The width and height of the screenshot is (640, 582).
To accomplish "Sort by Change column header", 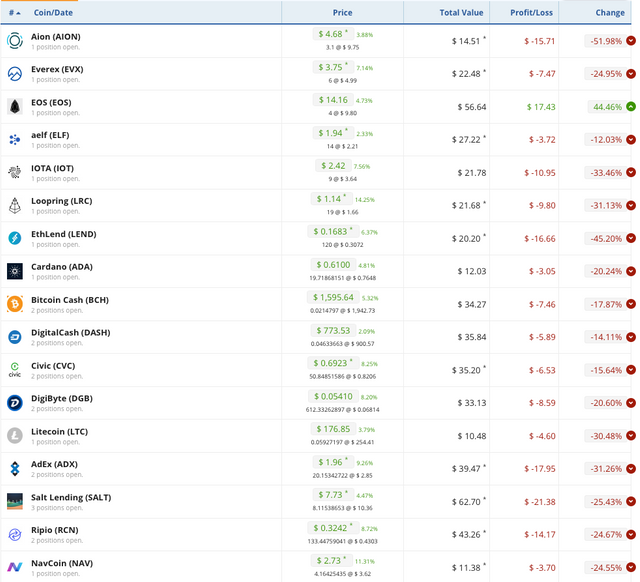I will 610,13.
